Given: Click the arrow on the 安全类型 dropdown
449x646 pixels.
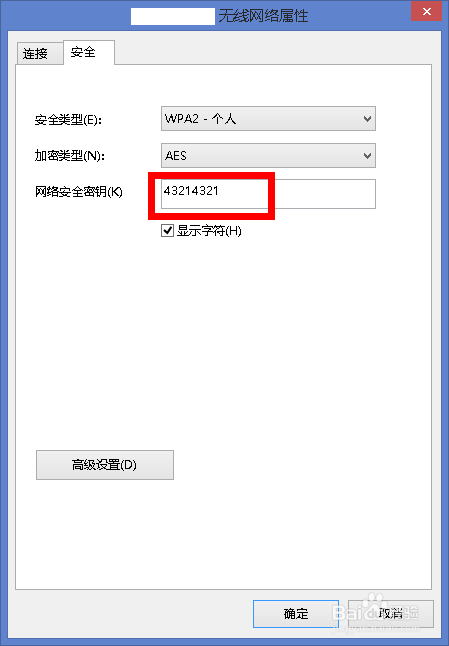Looking at the screenshot, I should (367, 119).
